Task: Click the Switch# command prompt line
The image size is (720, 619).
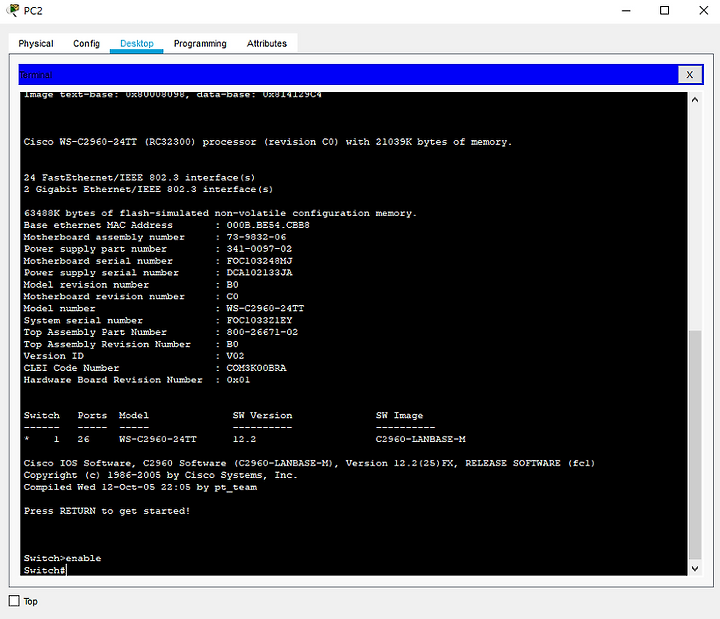Action: (45, 570)
